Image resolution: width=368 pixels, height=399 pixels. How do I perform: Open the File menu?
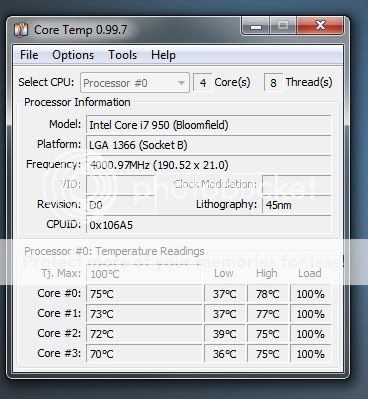click(29, 55)
